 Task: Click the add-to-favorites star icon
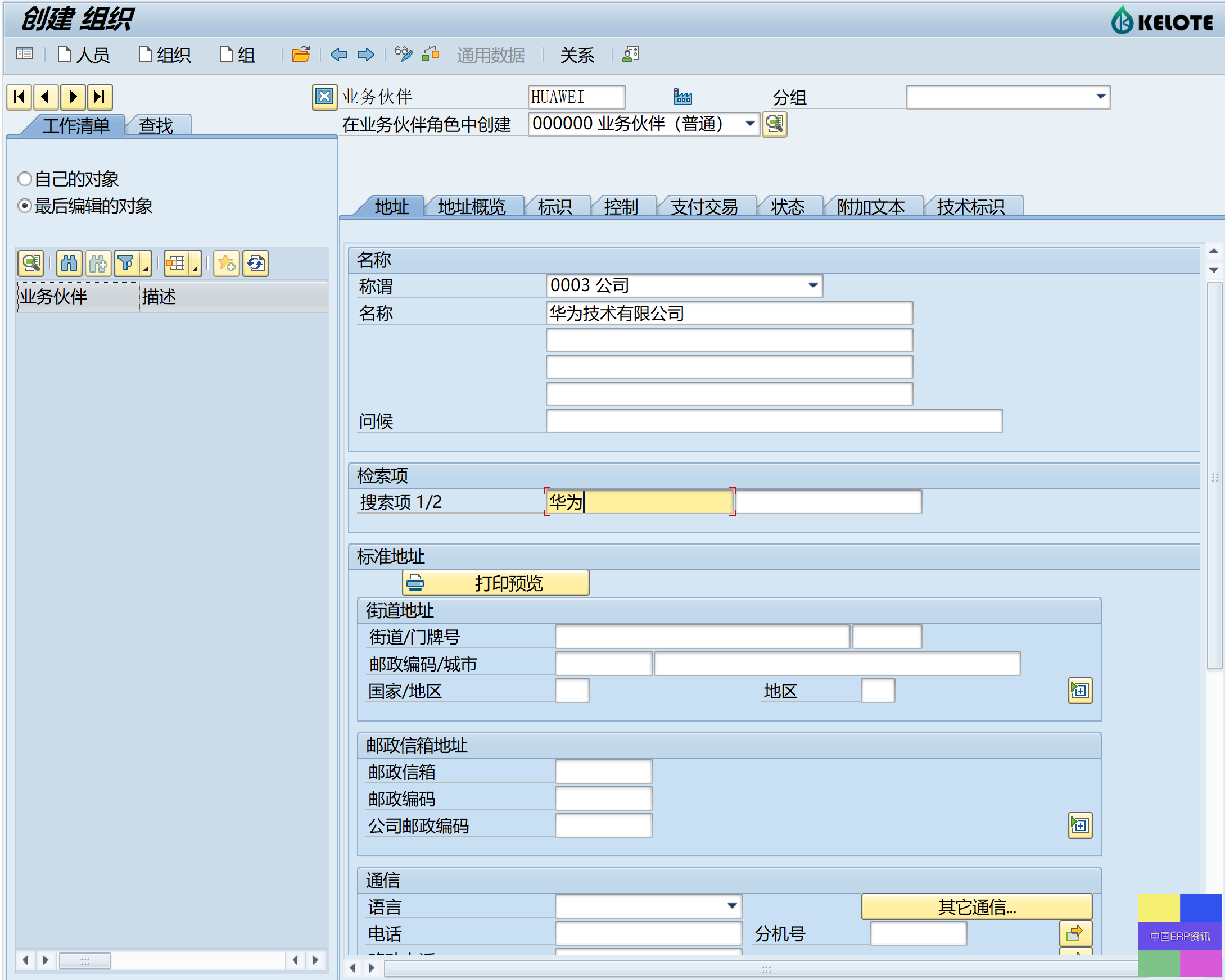point(227,264)
